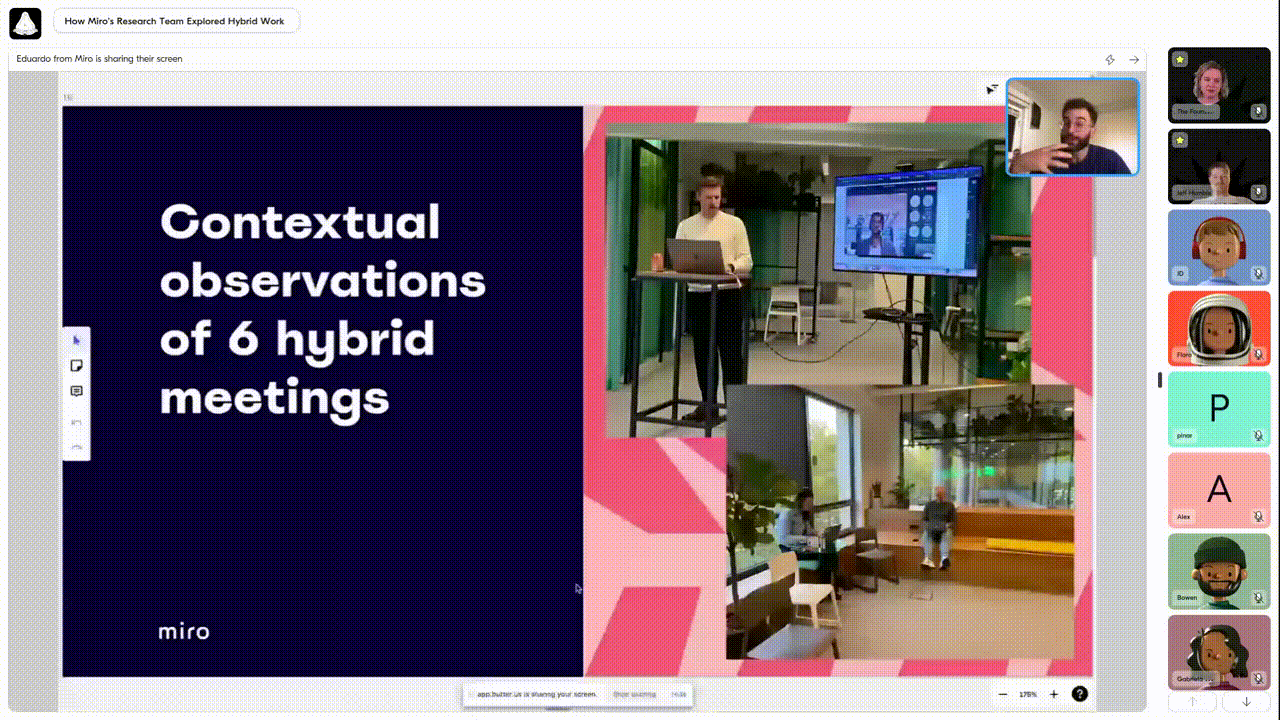Click the mic icon on top participant tile
The image size is (1280, 720).
click(x=1258, y=111)
